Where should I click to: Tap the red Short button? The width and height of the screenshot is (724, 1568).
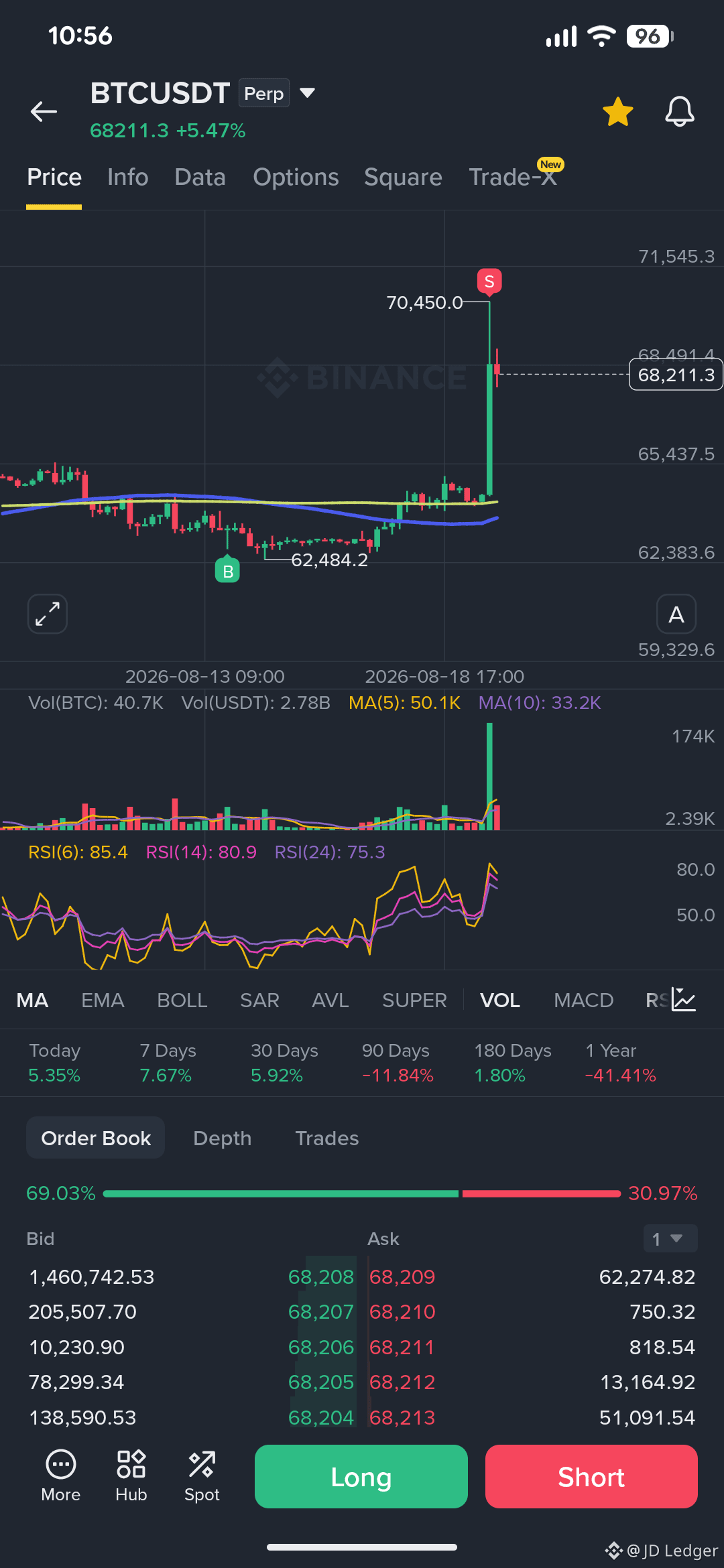click(591, 1477)
